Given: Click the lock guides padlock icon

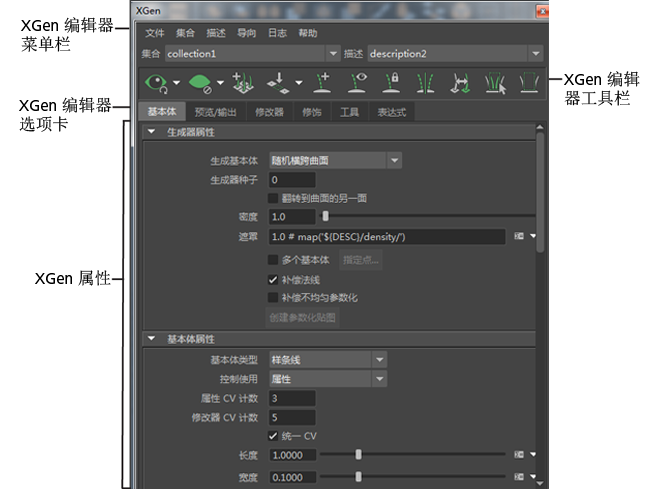Looking at the screenshot, I should point(391,83).
